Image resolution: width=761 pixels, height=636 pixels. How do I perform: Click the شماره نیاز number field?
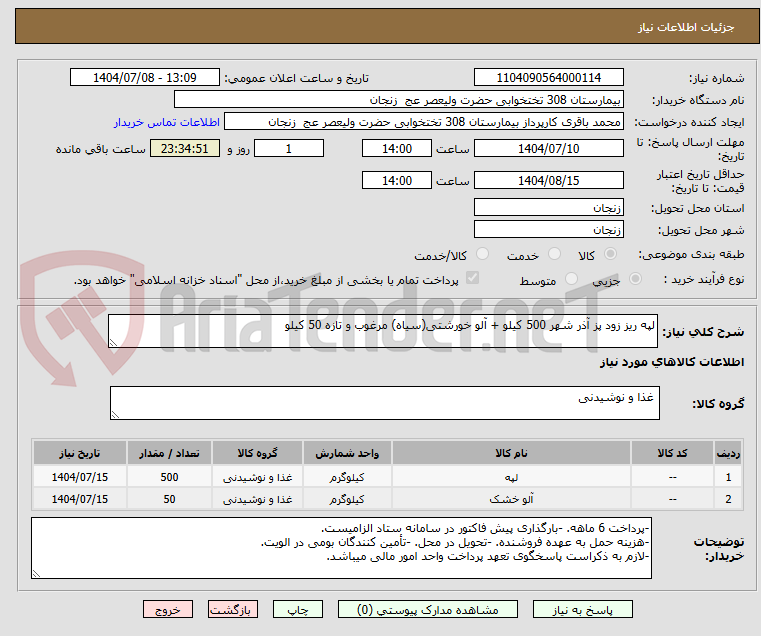click(x=548, y=78)
